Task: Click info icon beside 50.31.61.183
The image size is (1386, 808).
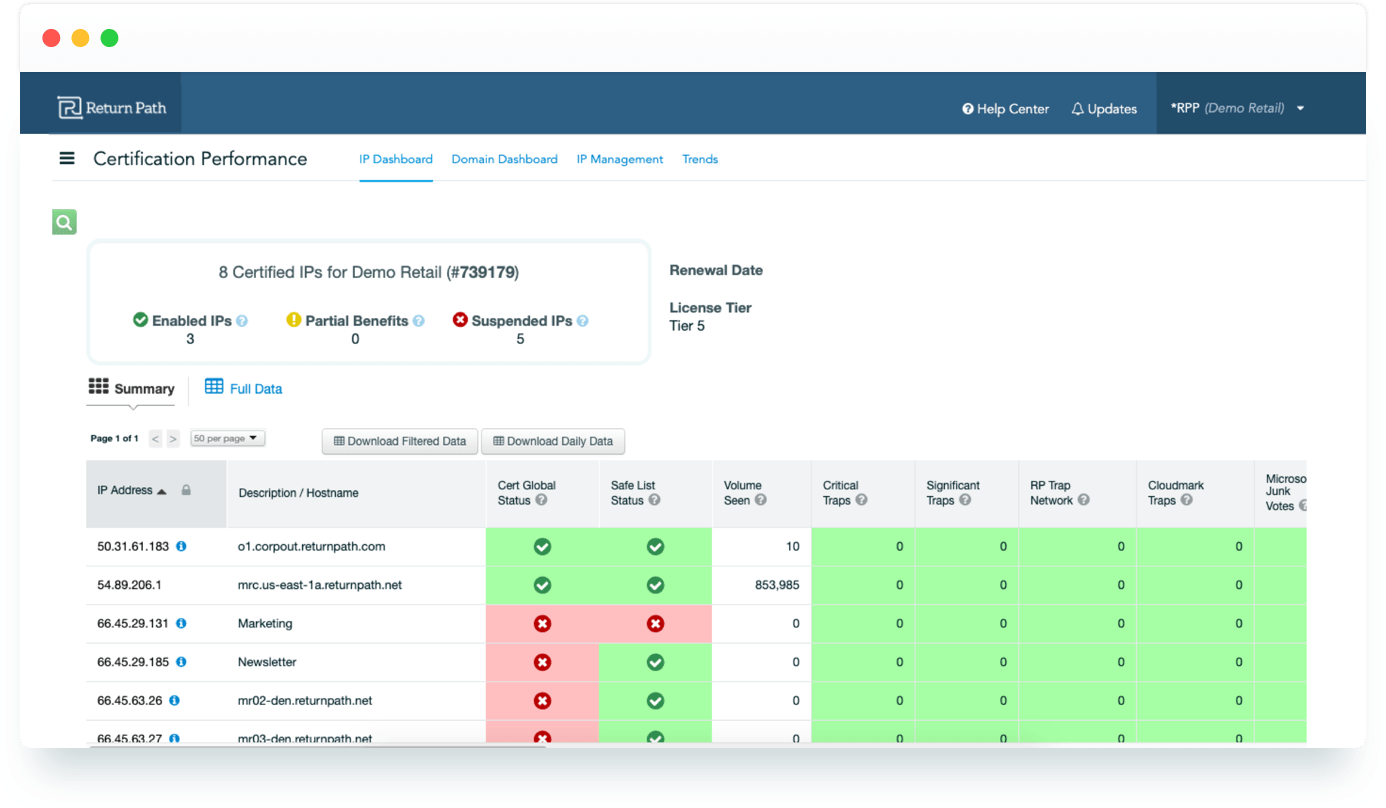Action: tap(181, 546)
